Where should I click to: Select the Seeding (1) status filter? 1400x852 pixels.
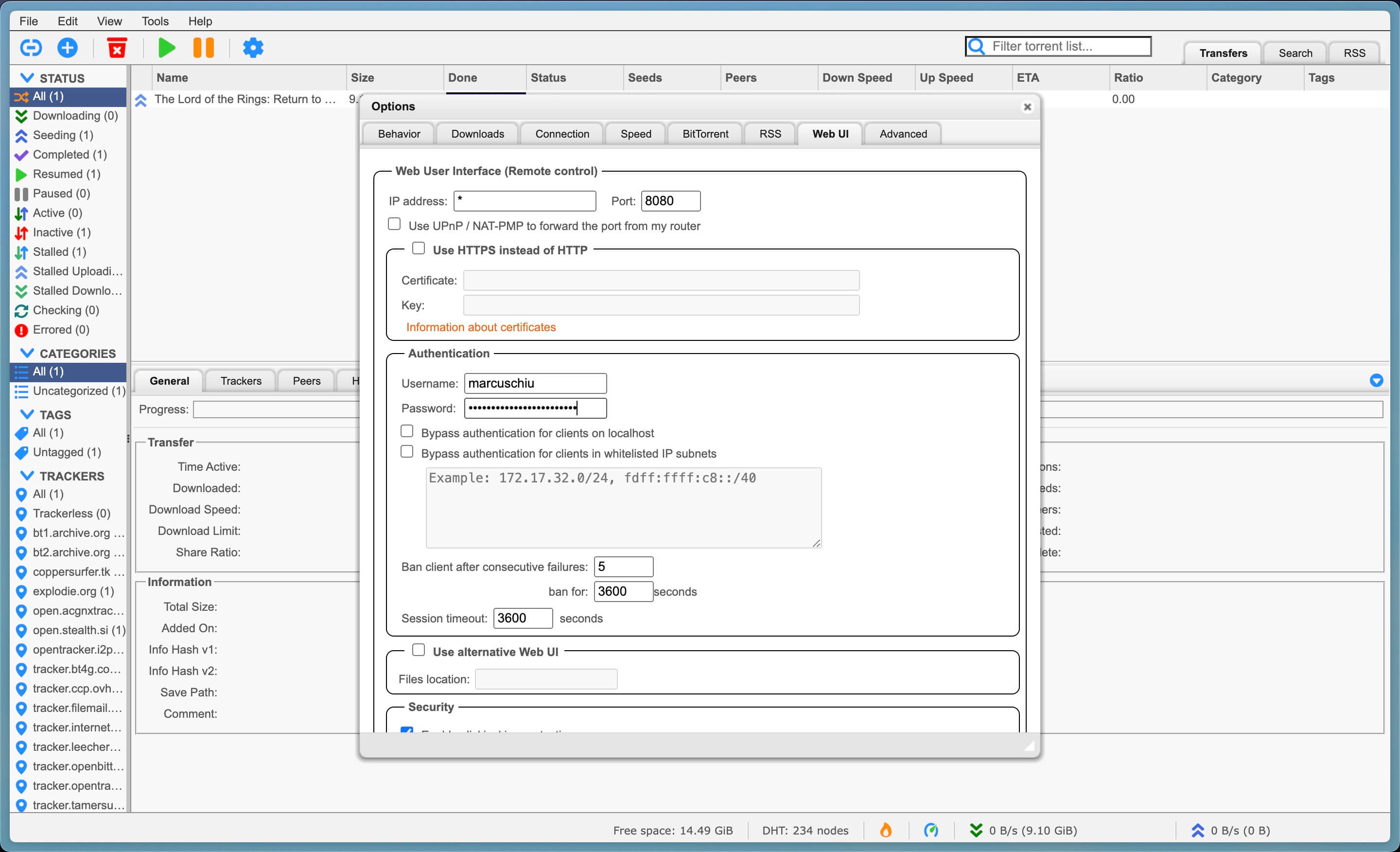[x=68, y=135]
